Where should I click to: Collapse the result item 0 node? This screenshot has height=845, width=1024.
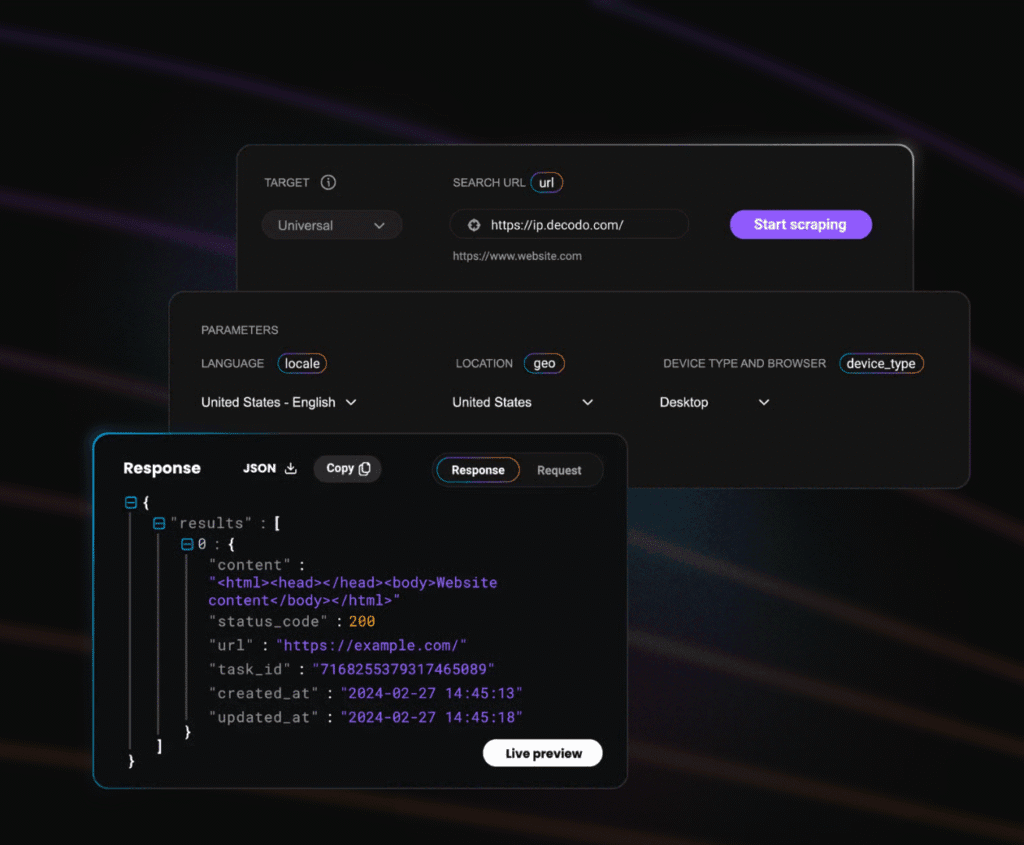click(187, 544)
